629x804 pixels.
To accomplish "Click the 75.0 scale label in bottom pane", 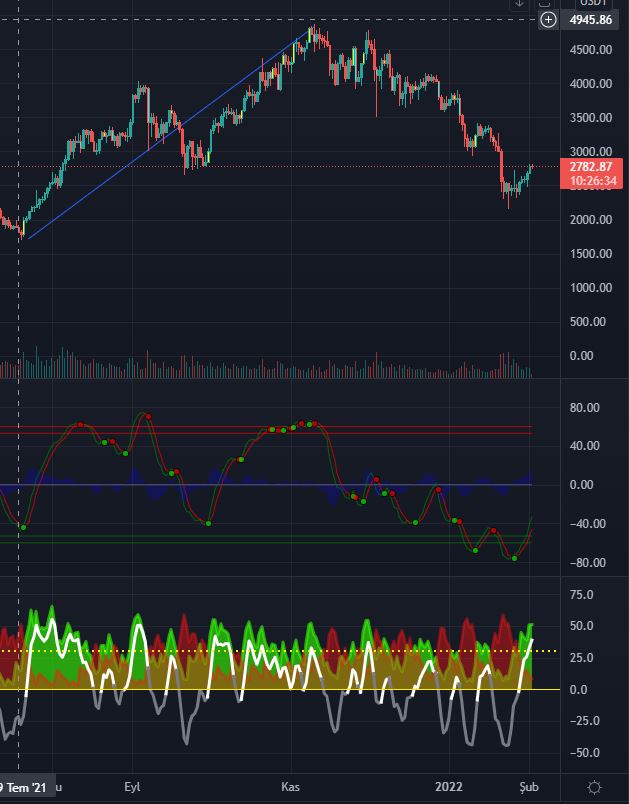I will pos(581,595).
